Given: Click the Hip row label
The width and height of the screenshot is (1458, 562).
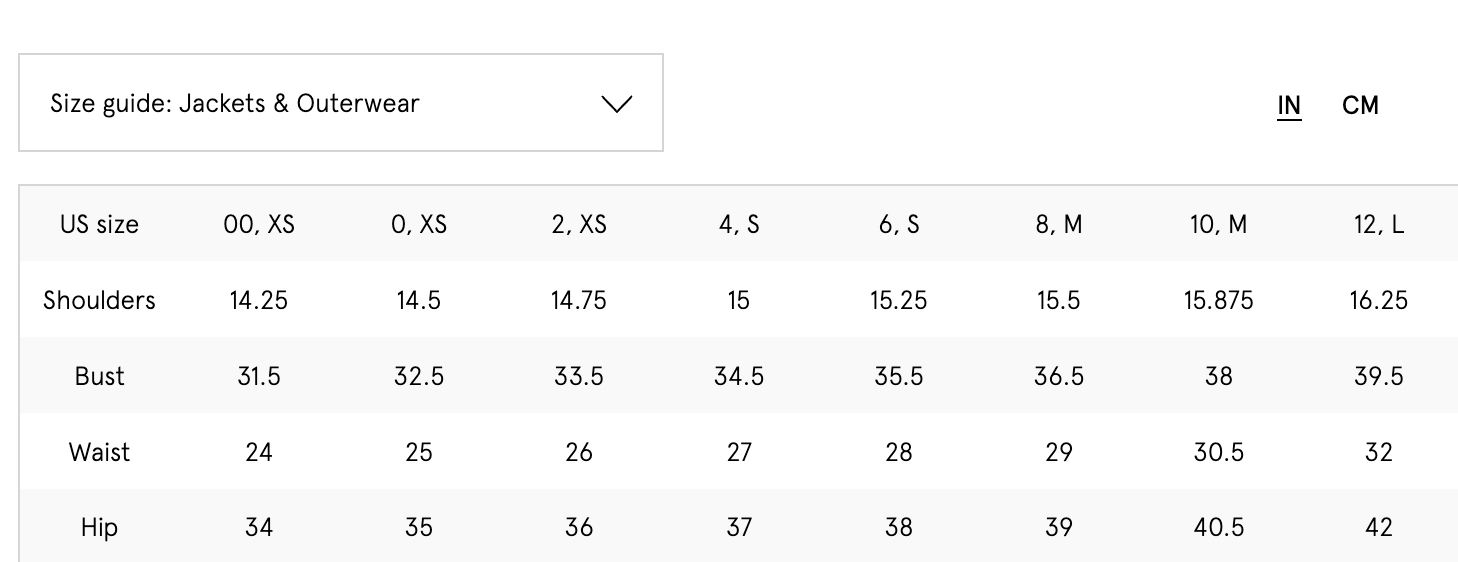Looking at the screenshot, I should [99, 527].
